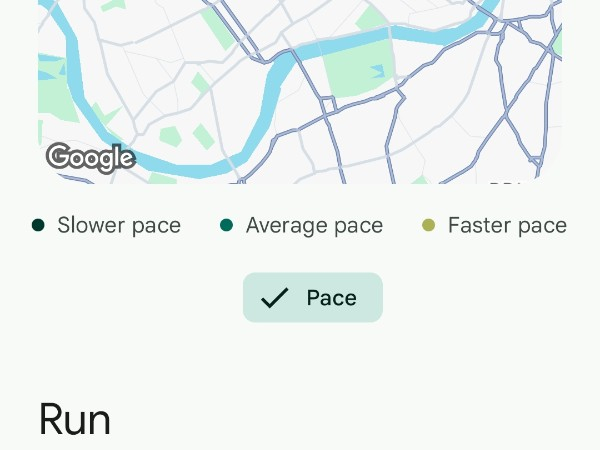Click the small square road junction below the park
The image size is (600, 450).
click(x=327, y=104)
